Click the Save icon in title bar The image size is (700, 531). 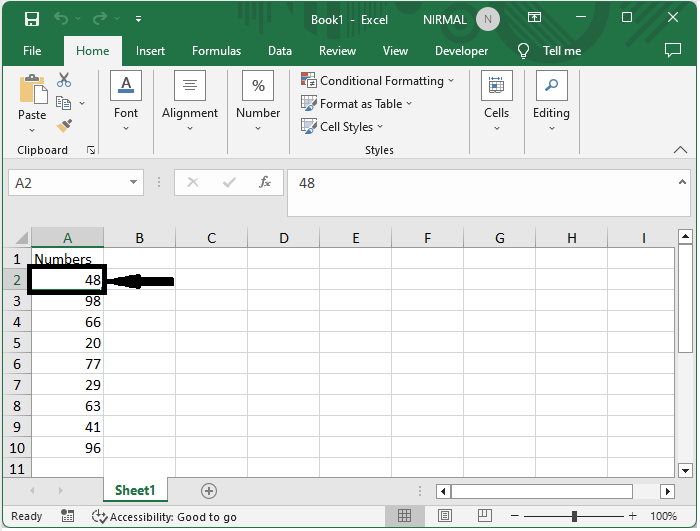coord(32,19)
